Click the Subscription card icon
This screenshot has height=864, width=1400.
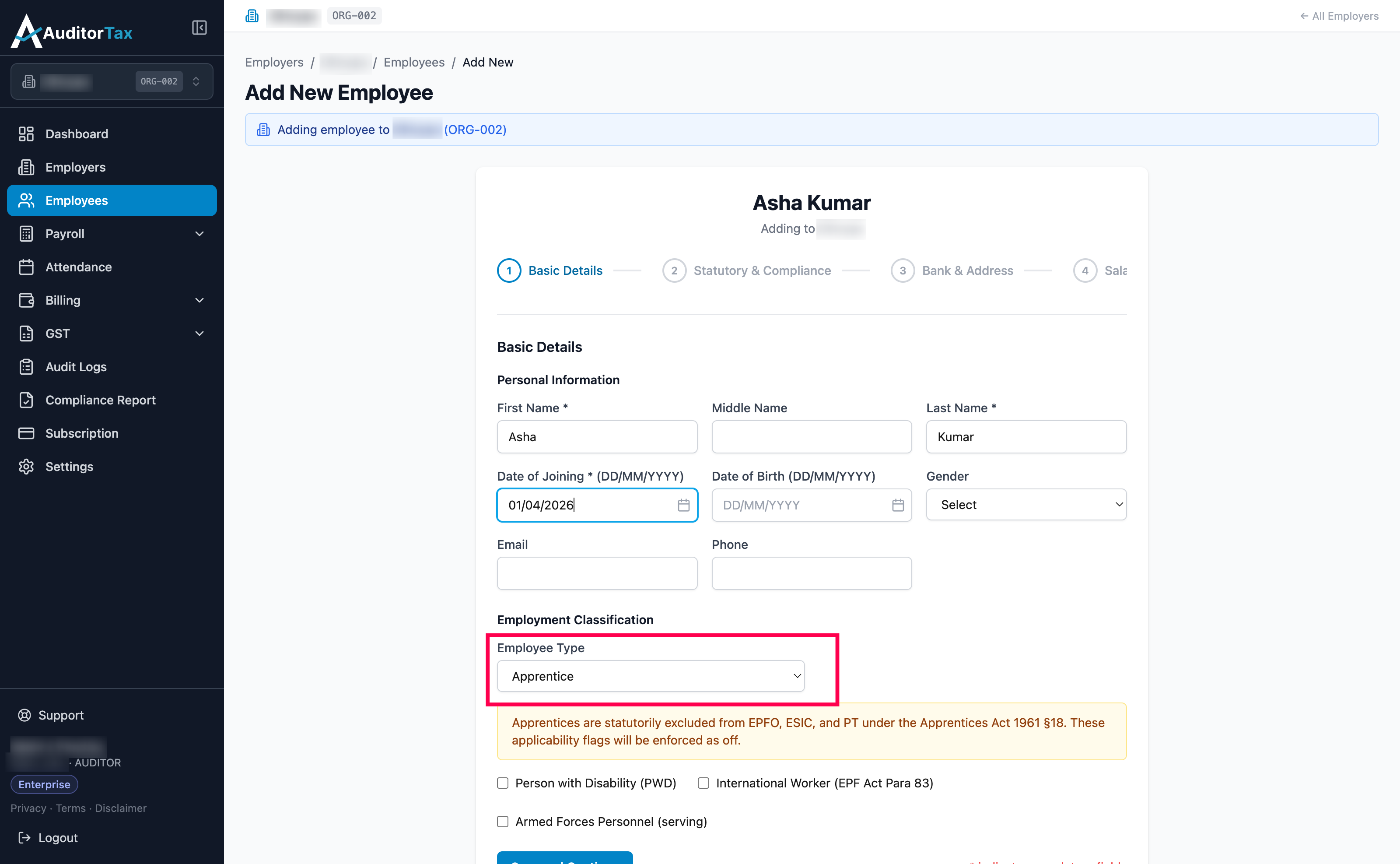click(26, 433)
